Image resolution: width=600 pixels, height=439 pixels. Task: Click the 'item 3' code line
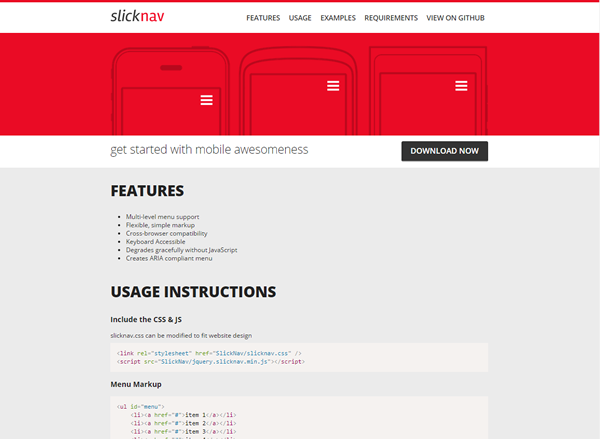[x=183, y=432]
